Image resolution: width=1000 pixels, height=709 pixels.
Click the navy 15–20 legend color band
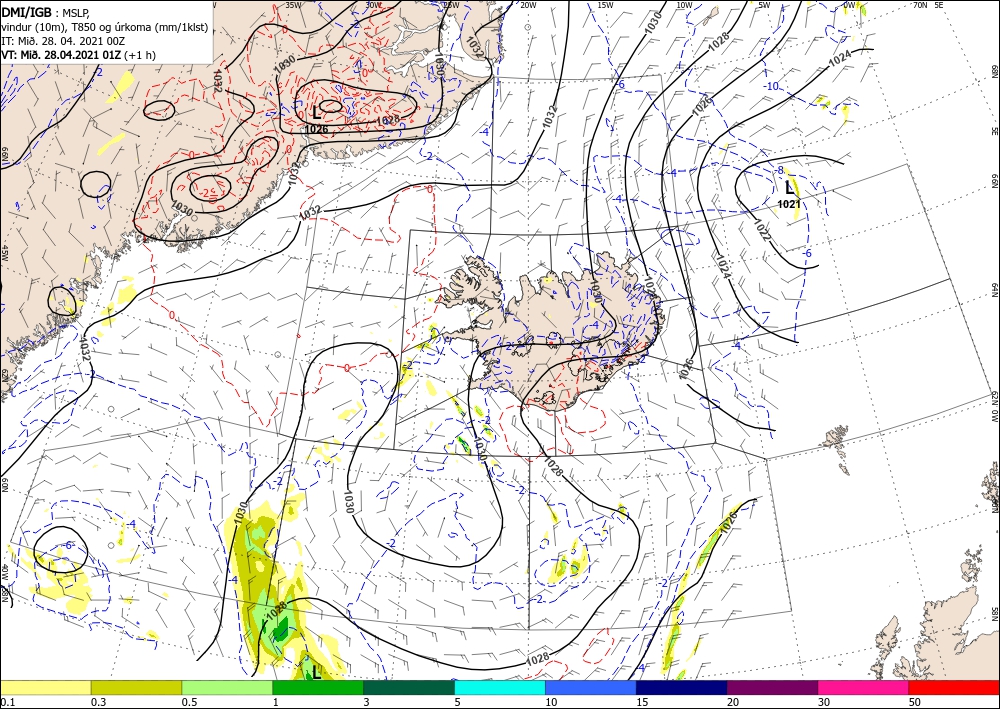[x=682, y=687]
